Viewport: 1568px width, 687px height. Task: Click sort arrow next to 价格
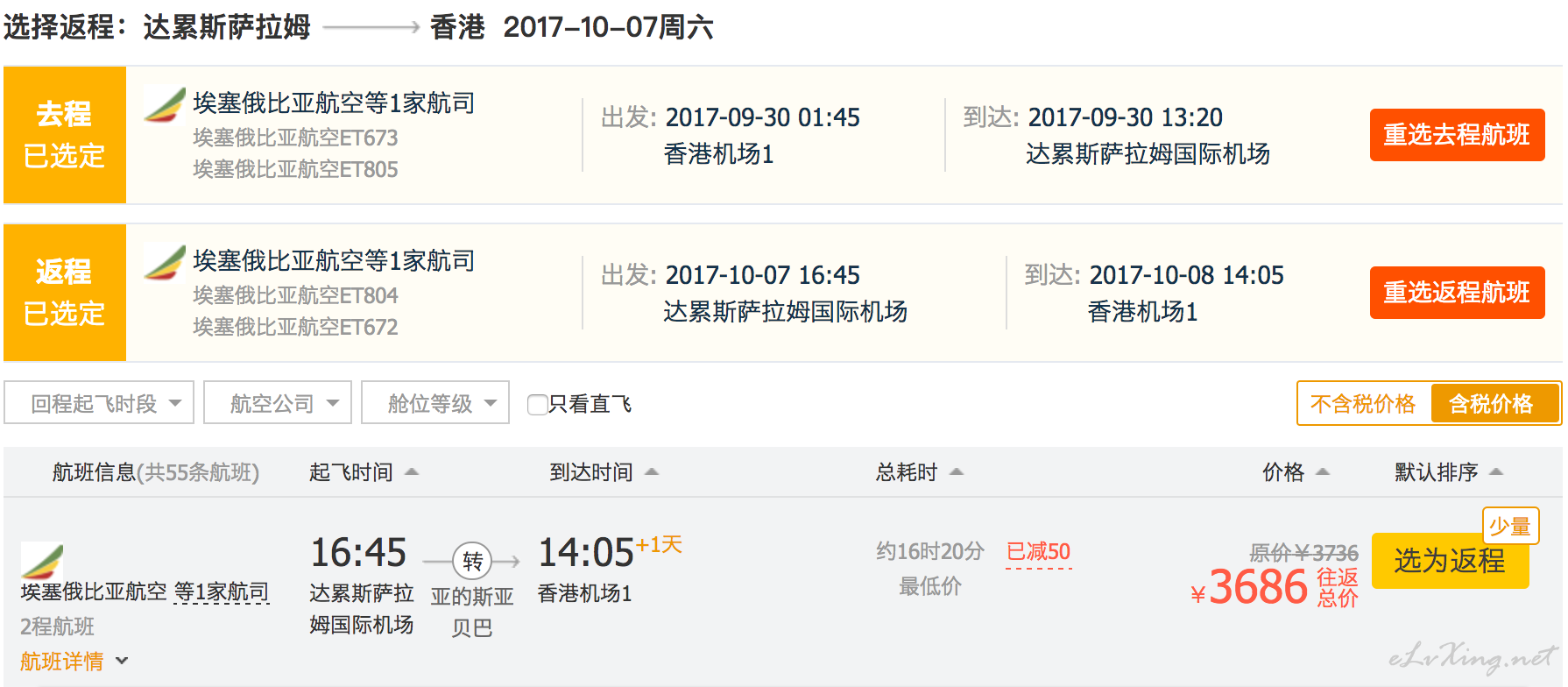[1323, 472]
